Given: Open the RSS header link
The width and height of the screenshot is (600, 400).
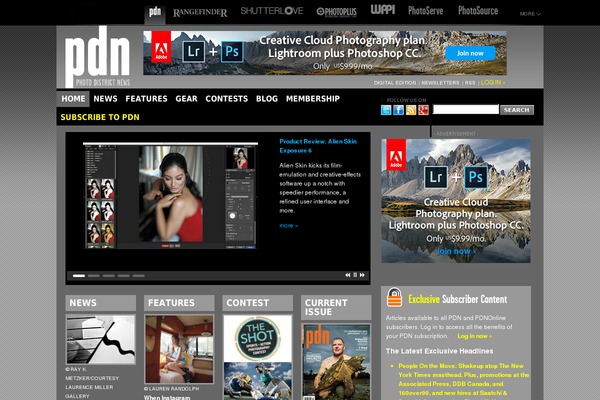Looking at the screenshot, I should [x=470, y=83].
